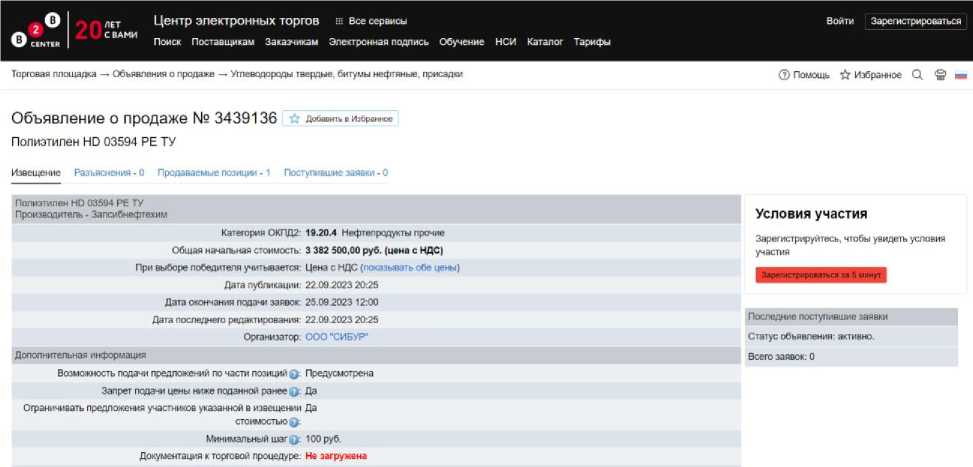
Task: Open info icon next to Минимальный шаг
Action: pos(294,439)
